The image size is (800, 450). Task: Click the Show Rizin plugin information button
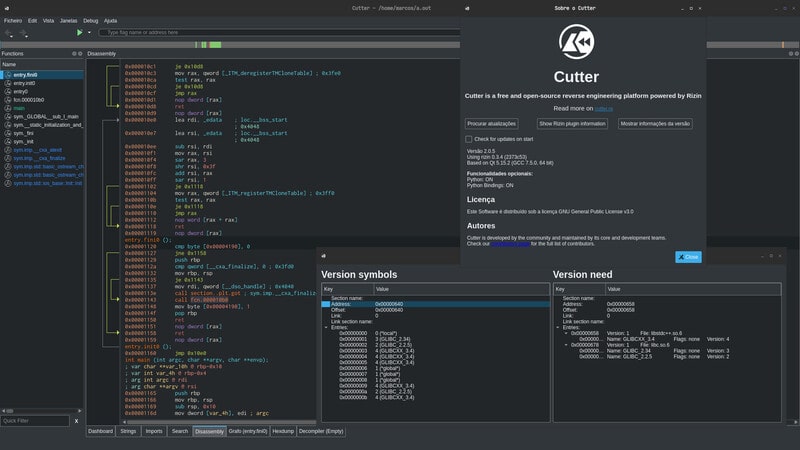coord(572,123)
